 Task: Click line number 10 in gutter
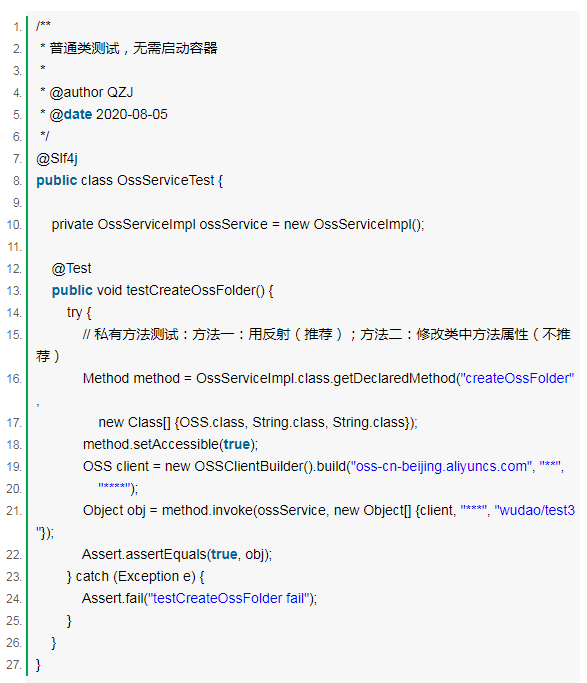pyautogui.click(x=14, y=225)
